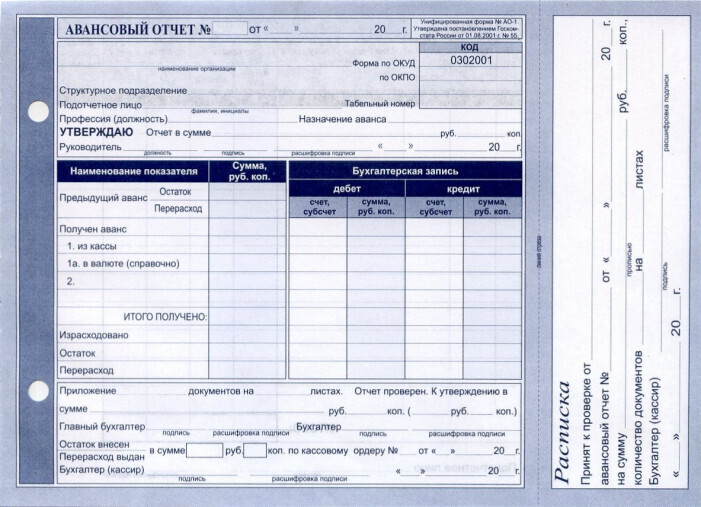This screenshot has width=701, height=507.
Task: Click "по кассовому ордеру №" text
Action: pyautogui.click(x=343, y=451)
